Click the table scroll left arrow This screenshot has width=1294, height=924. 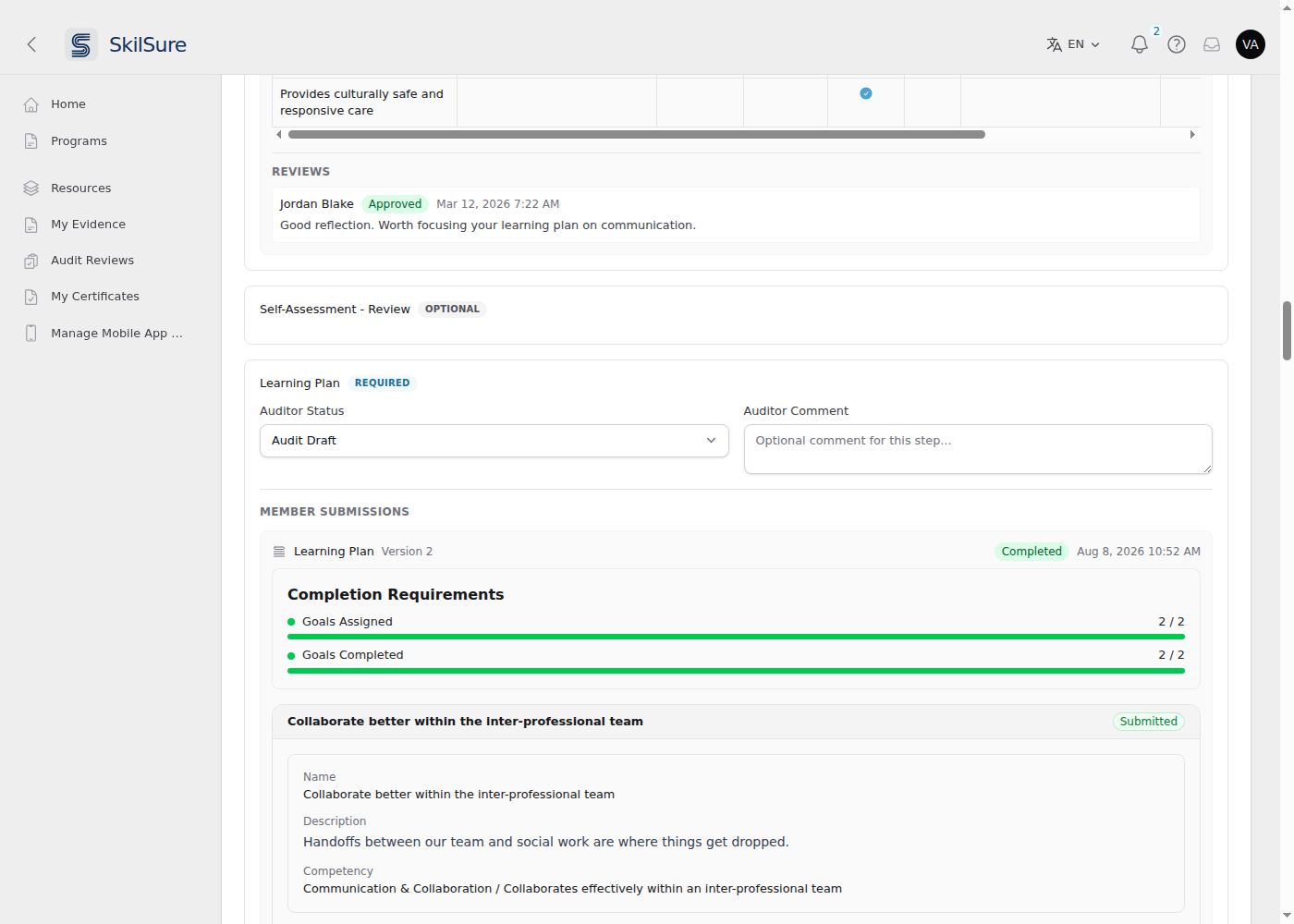(x=279, y=135)
